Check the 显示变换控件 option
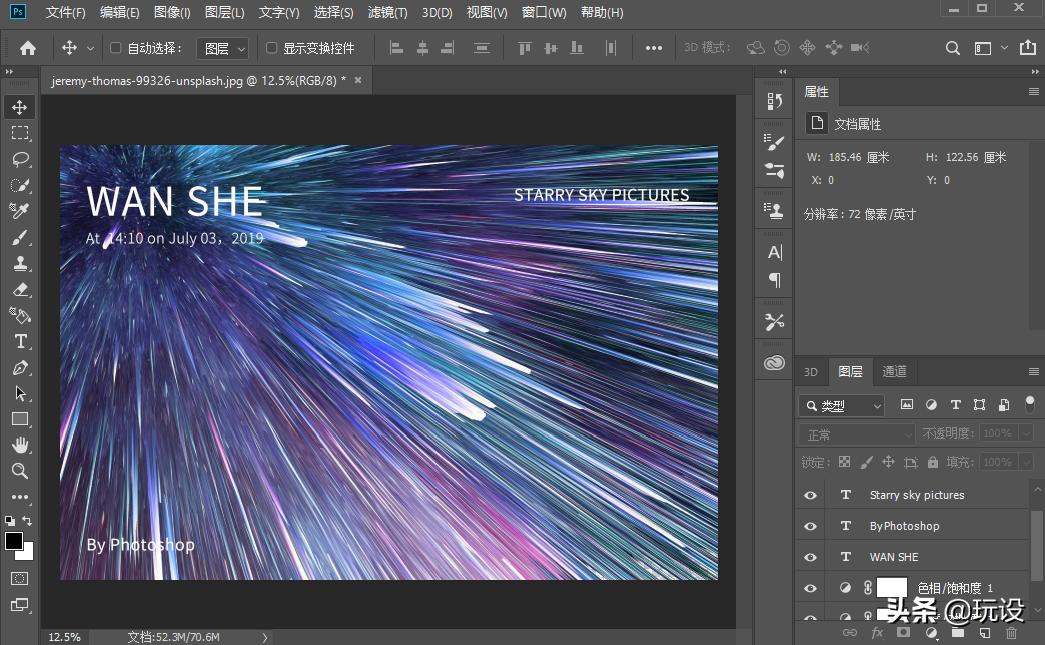This screenshot has height=645, width=1045. 271,48
